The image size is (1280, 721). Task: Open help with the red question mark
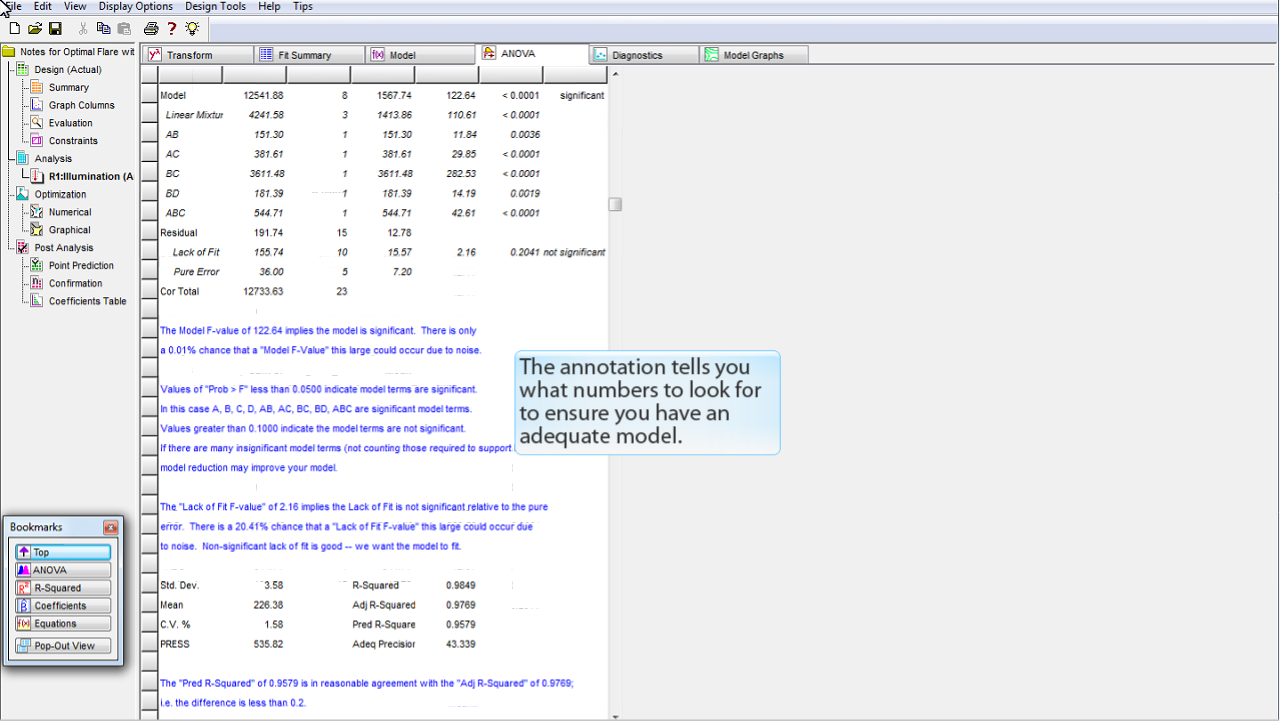tap(172, 29)
